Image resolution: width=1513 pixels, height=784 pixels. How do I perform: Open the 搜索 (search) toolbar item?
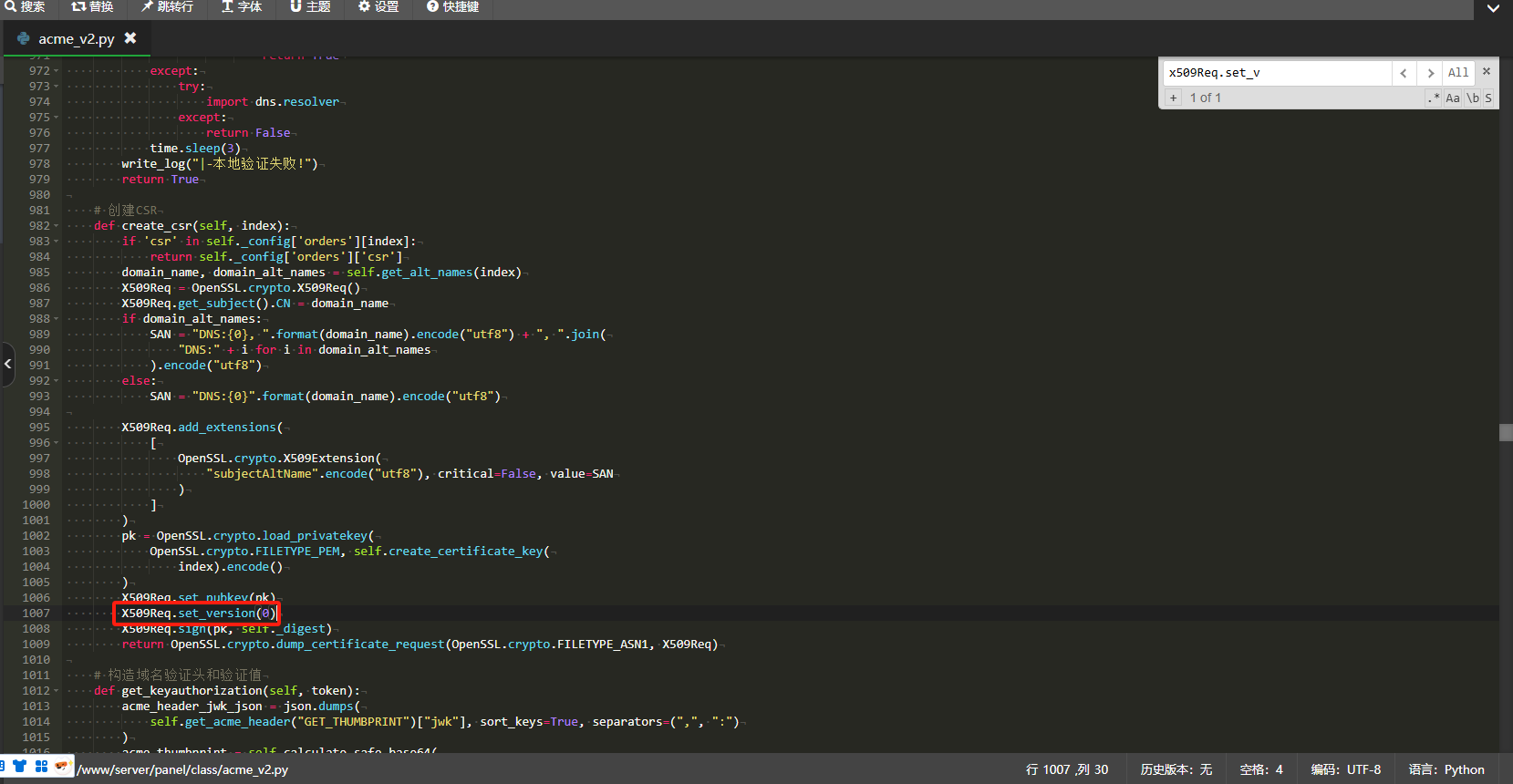point(25,6)
